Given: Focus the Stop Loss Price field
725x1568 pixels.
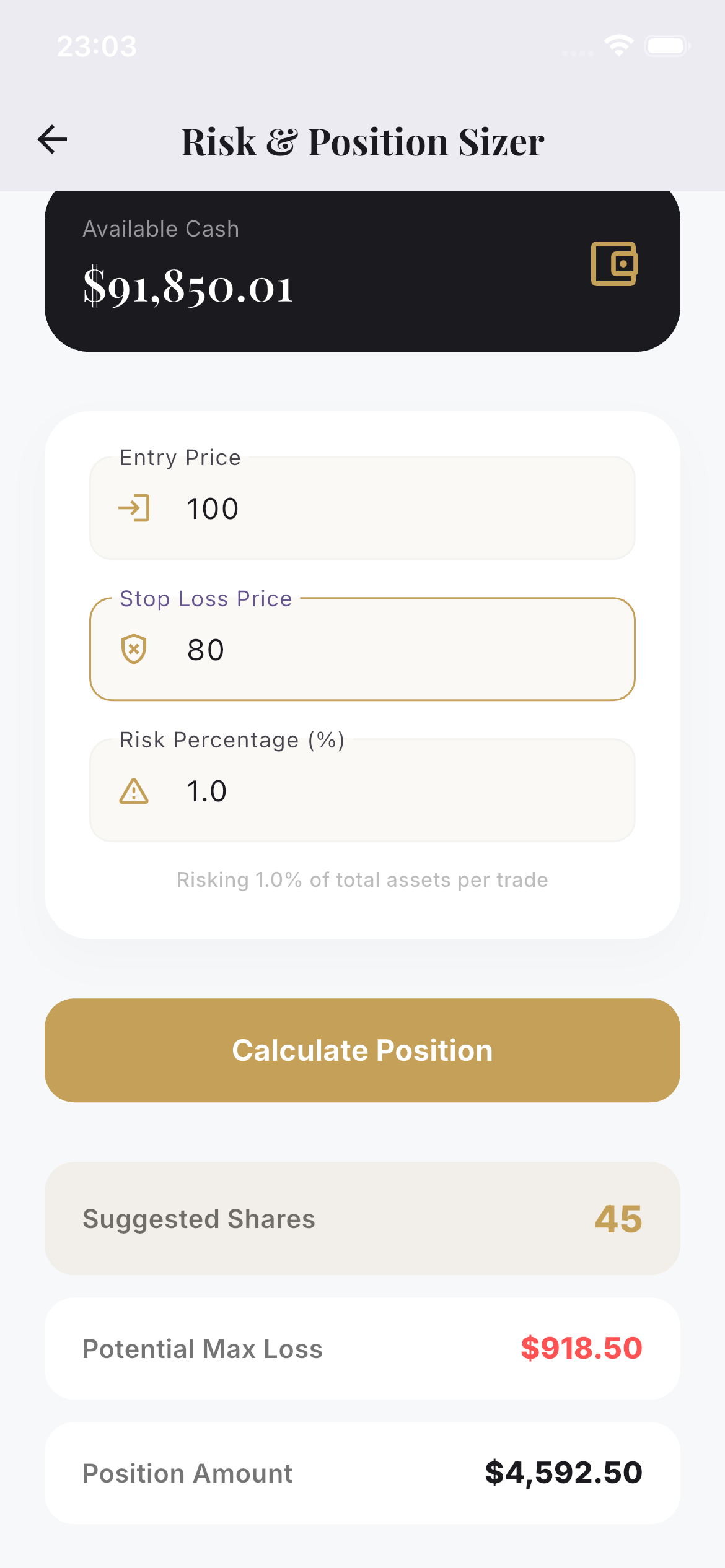Looking at the screenshot, I should coord(397,650).
